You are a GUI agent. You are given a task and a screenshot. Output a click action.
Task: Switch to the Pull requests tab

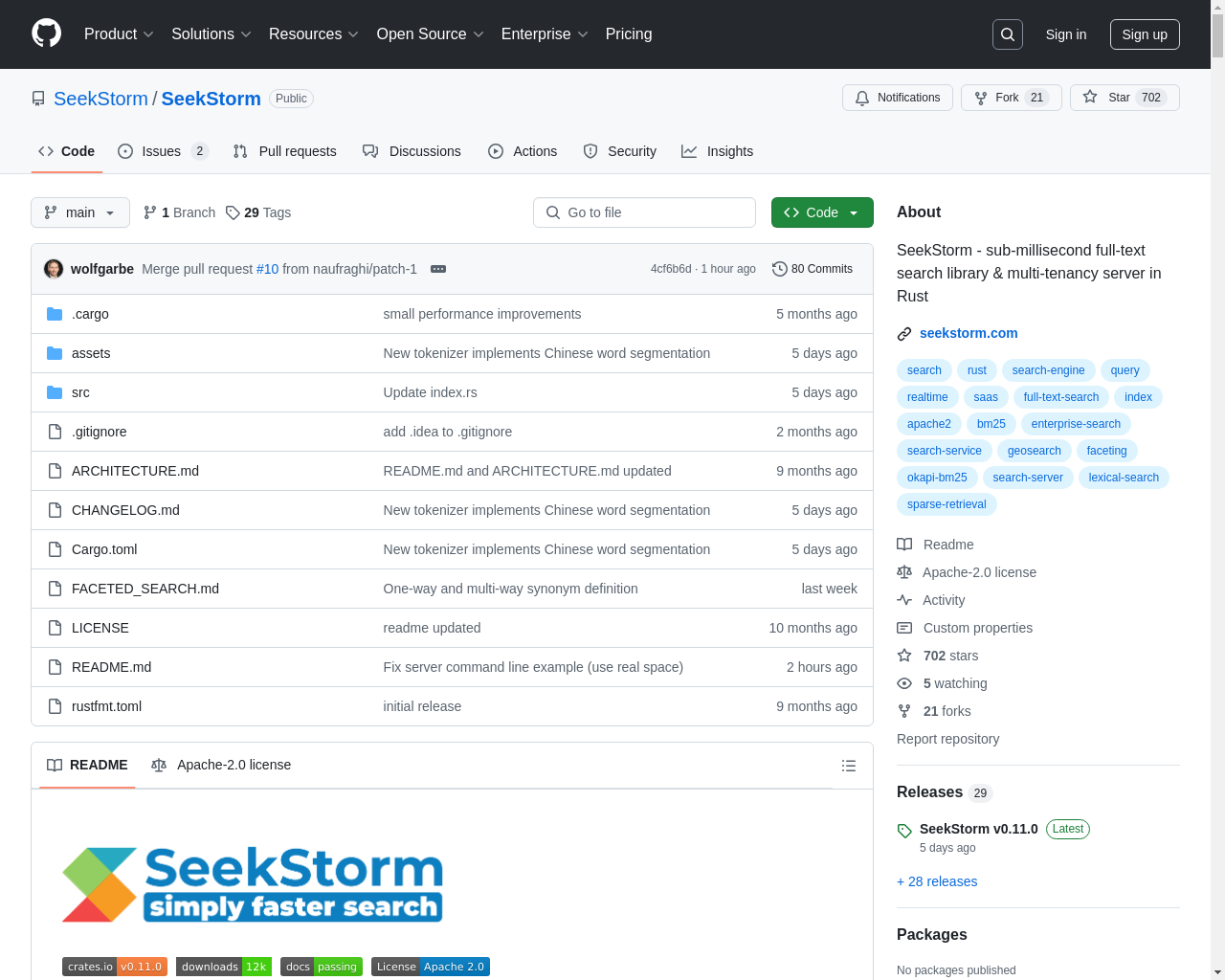coord(285,151)
